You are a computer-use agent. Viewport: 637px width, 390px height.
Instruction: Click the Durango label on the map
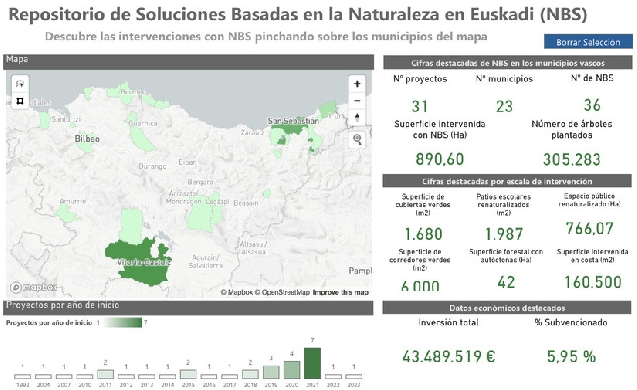tap(152, 166)
